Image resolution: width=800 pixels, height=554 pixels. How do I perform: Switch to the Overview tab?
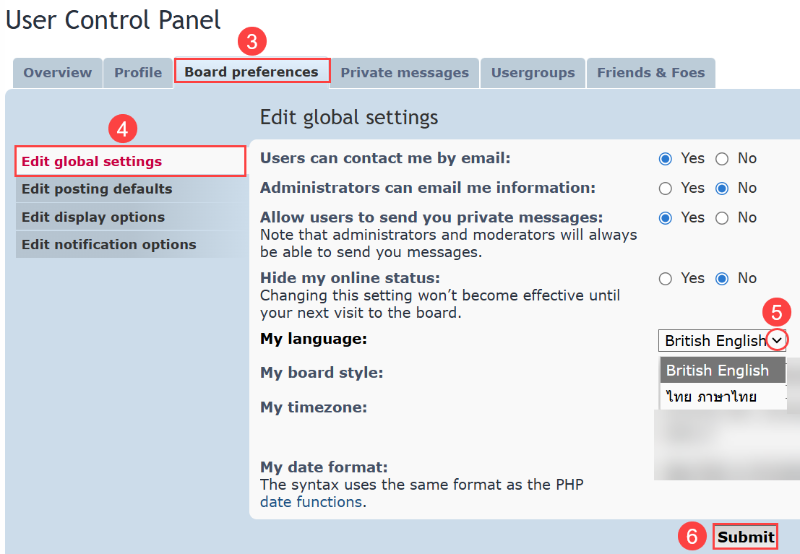click(x=57, y=73)
